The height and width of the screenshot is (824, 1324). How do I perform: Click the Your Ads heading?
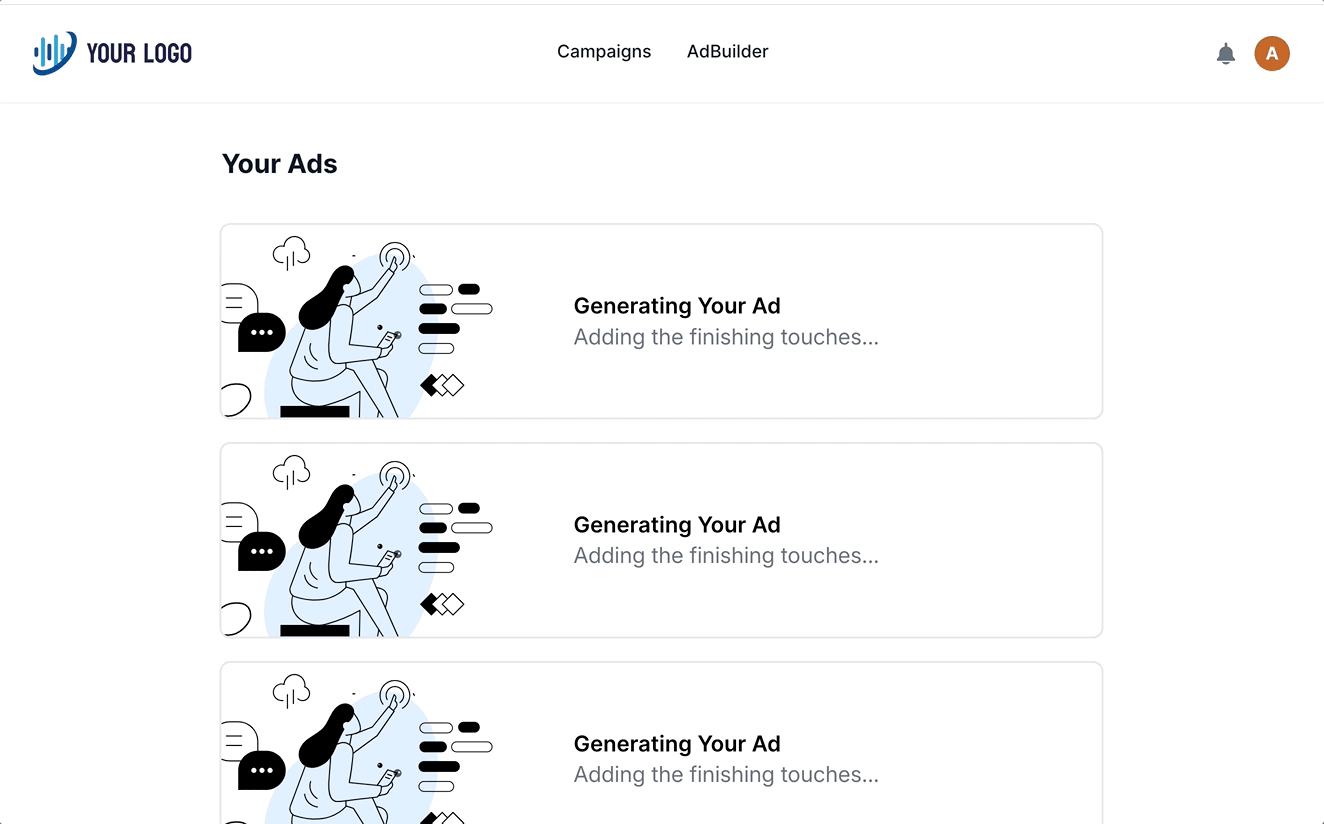[280, 163]
